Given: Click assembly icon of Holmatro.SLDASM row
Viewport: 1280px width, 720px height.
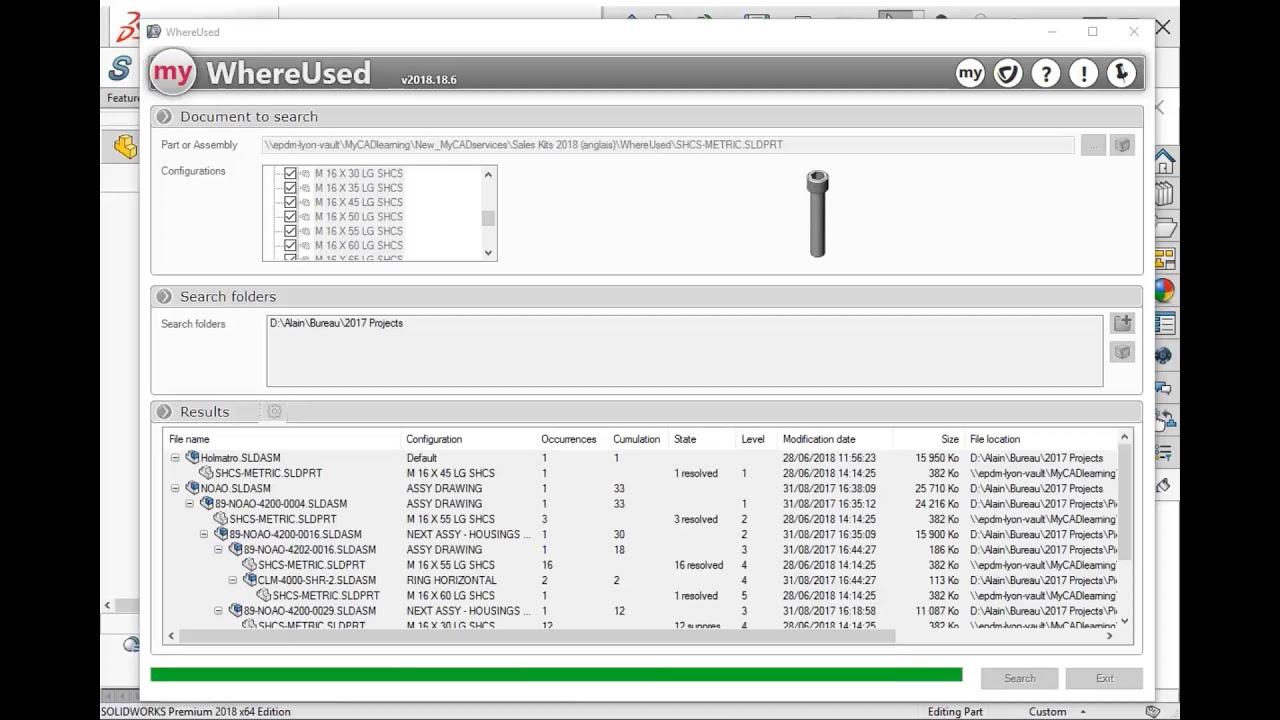Looking at the screenshot, I should 192,458.
